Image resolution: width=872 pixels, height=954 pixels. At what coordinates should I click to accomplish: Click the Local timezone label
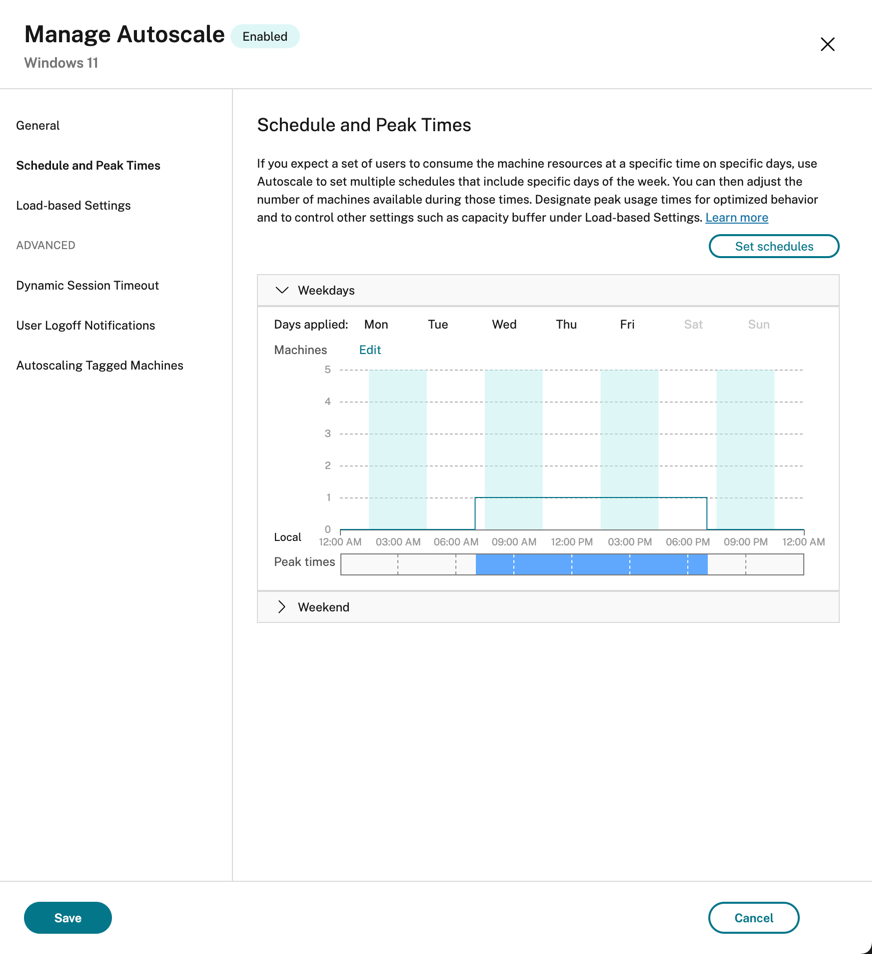click(x=287, y=537)
